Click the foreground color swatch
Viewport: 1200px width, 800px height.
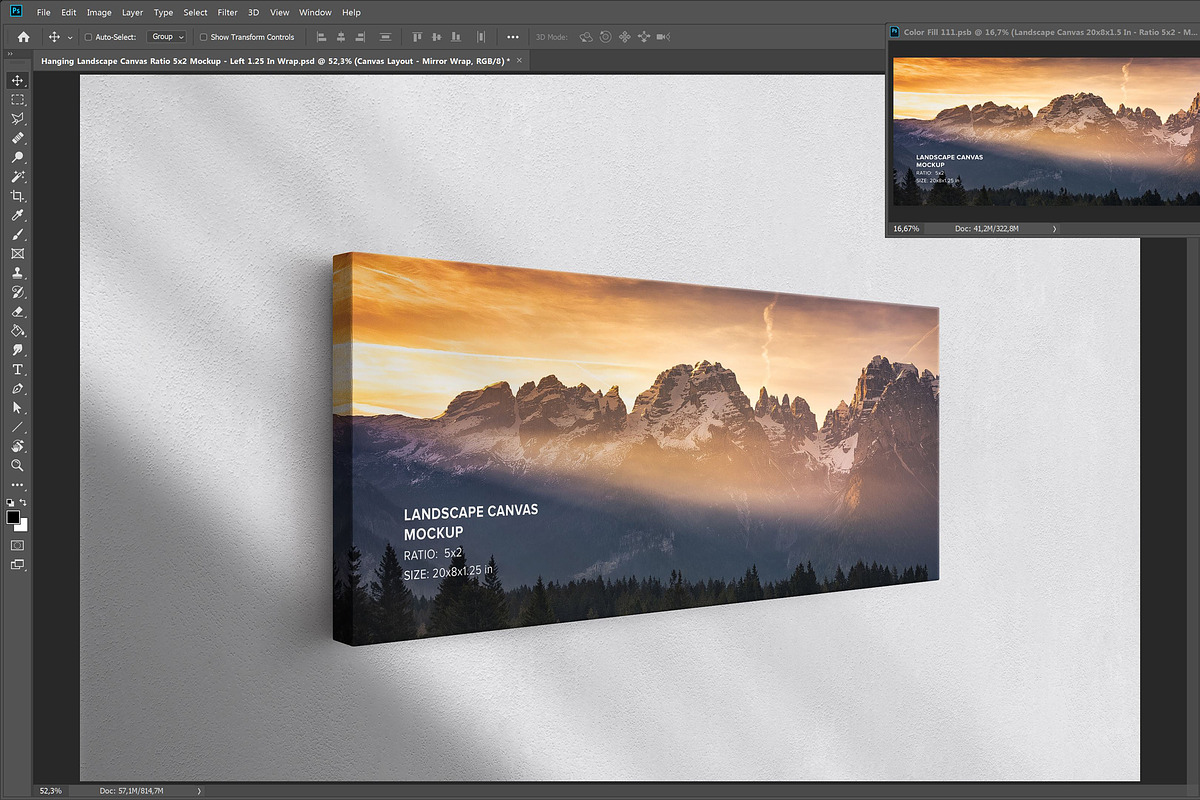click(x=13, y=517)
